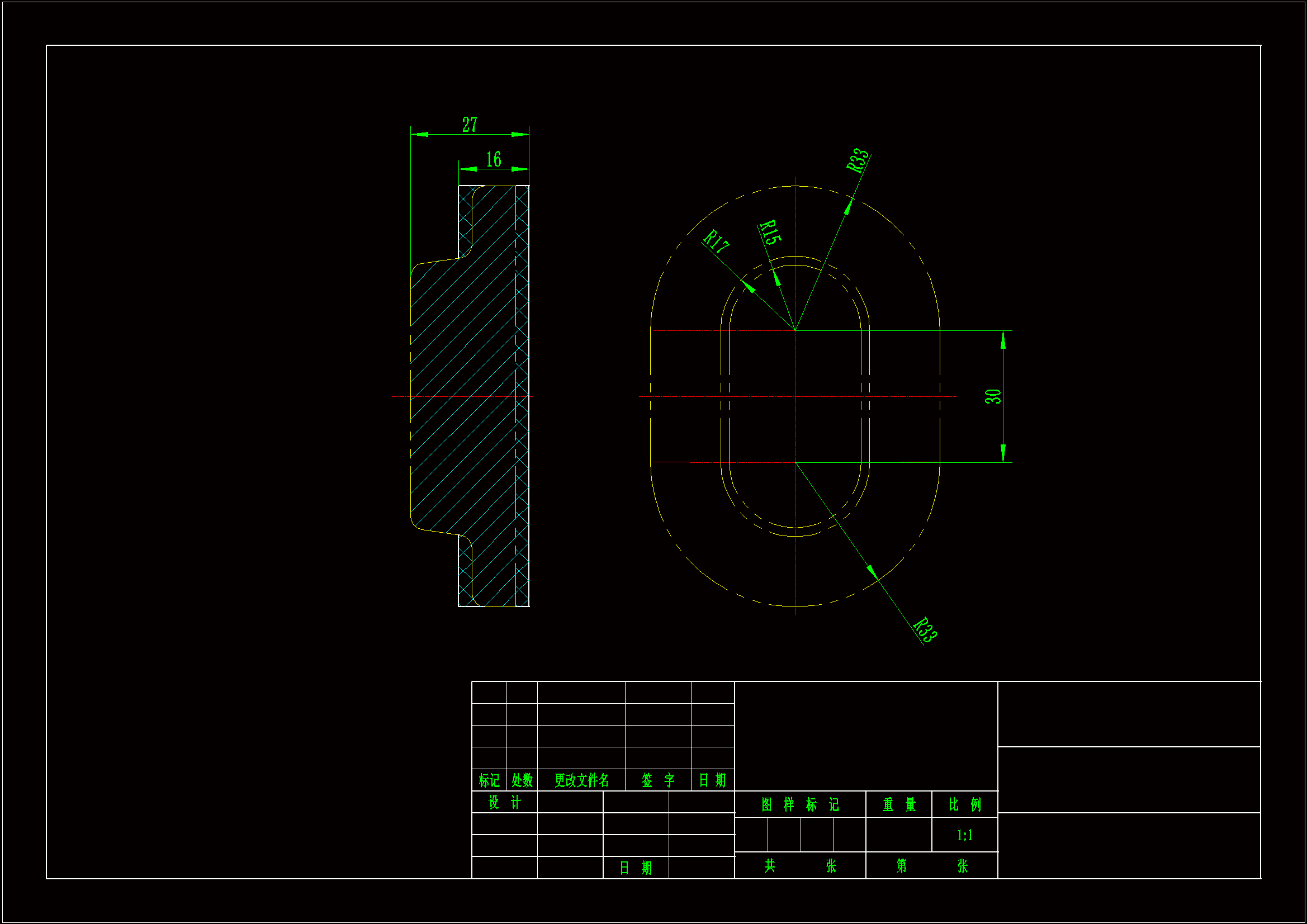Click the 27 dimension text
The image size is (1307, 924).
pyautogui.click(x=469, y=125)
